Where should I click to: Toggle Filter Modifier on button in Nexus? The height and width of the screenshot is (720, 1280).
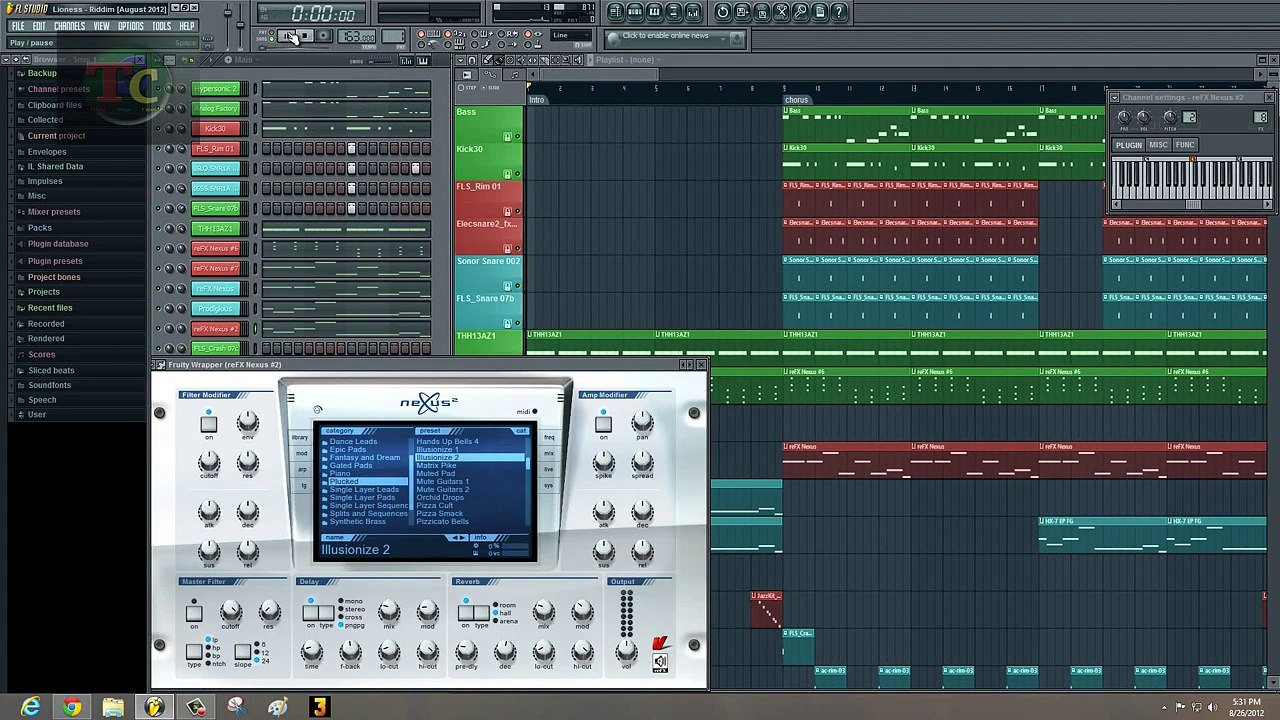(208, 424)
